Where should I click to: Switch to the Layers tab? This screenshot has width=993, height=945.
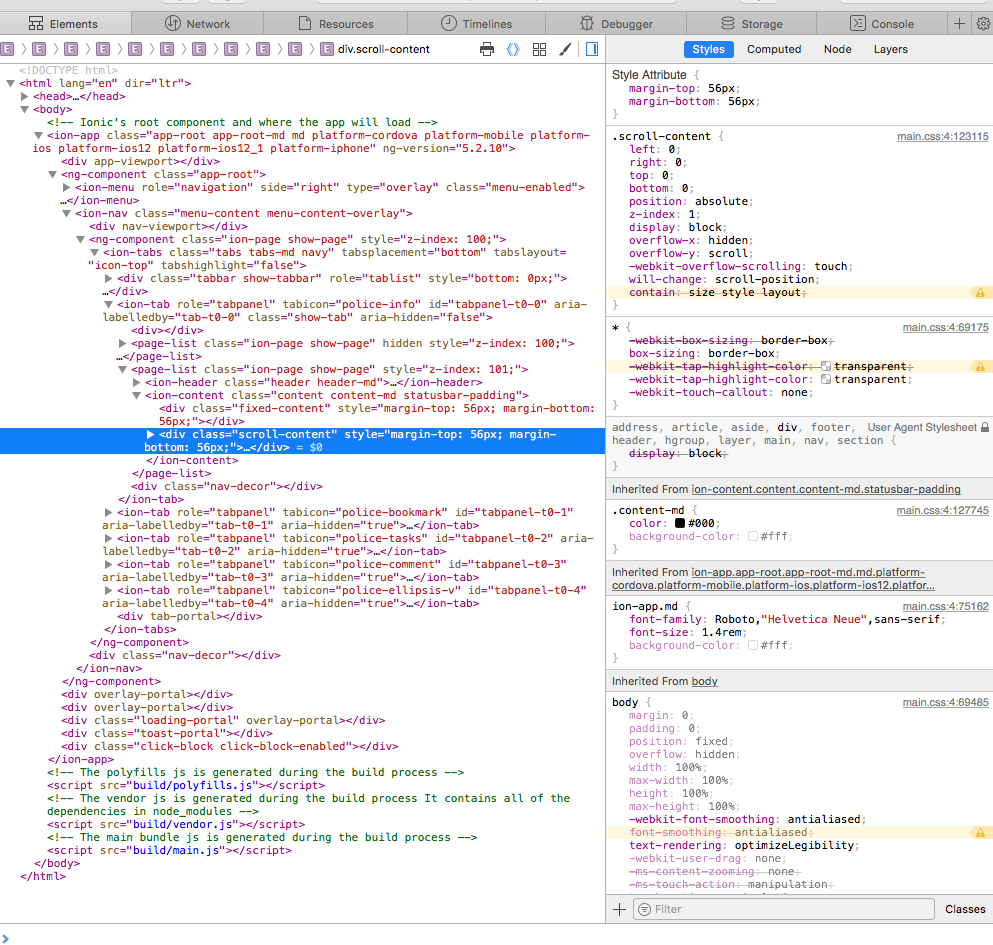(x=890, y=49)
